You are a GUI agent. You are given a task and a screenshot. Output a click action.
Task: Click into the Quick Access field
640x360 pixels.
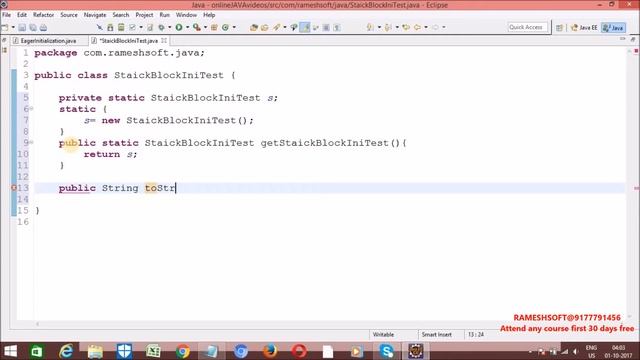tap(527, 27)
